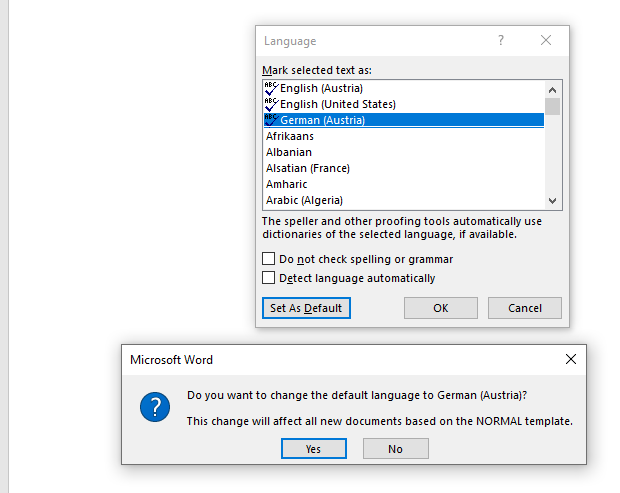620x493 pixels.
Task: Select Amharic in the language list
Action: [404, 184]
